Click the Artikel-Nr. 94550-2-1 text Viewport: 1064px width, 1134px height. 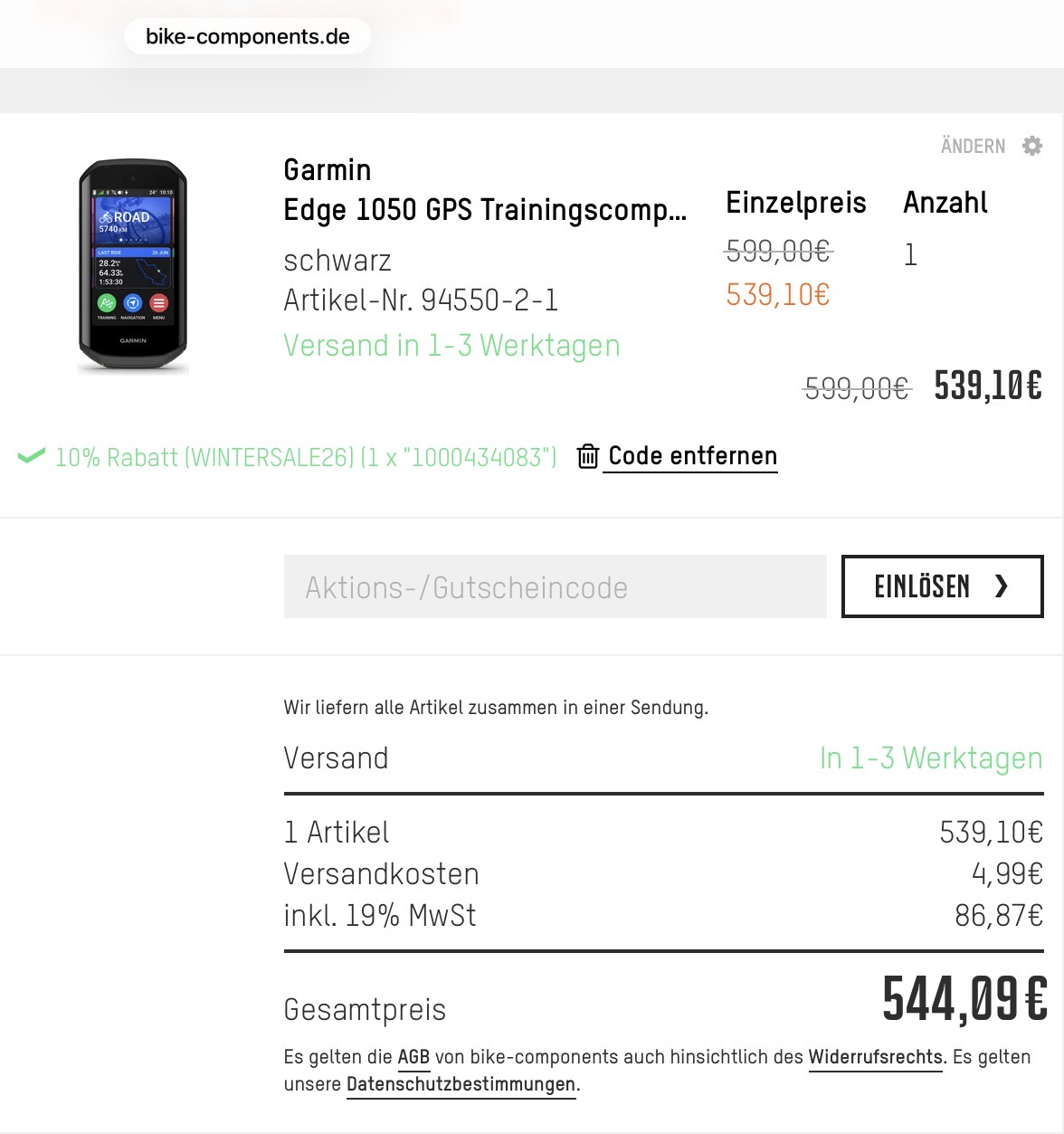click(x=421, y=300)
